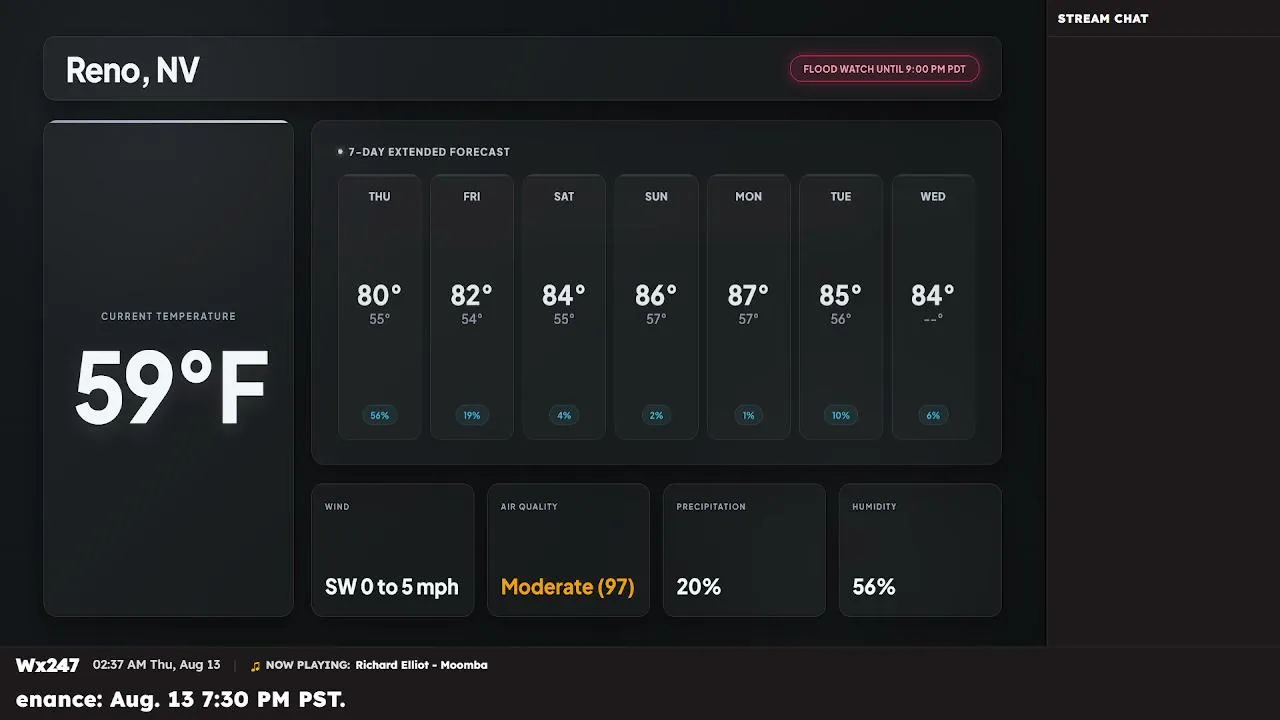The height and width of the screenshot is (720, 1280).
Task: Open the MON forecast card showing 87°
Action: click(748, 307)
